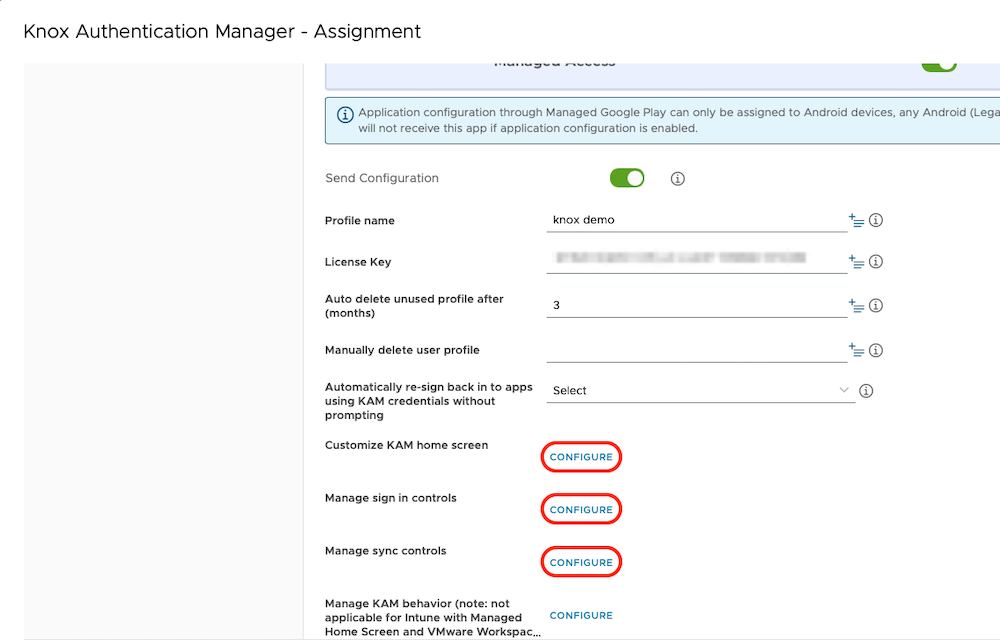Image resolution: width=1000 pixels, height=640 pixels.
Task: Open the Automatically re-sign back in dropdown
Action: 700,391
